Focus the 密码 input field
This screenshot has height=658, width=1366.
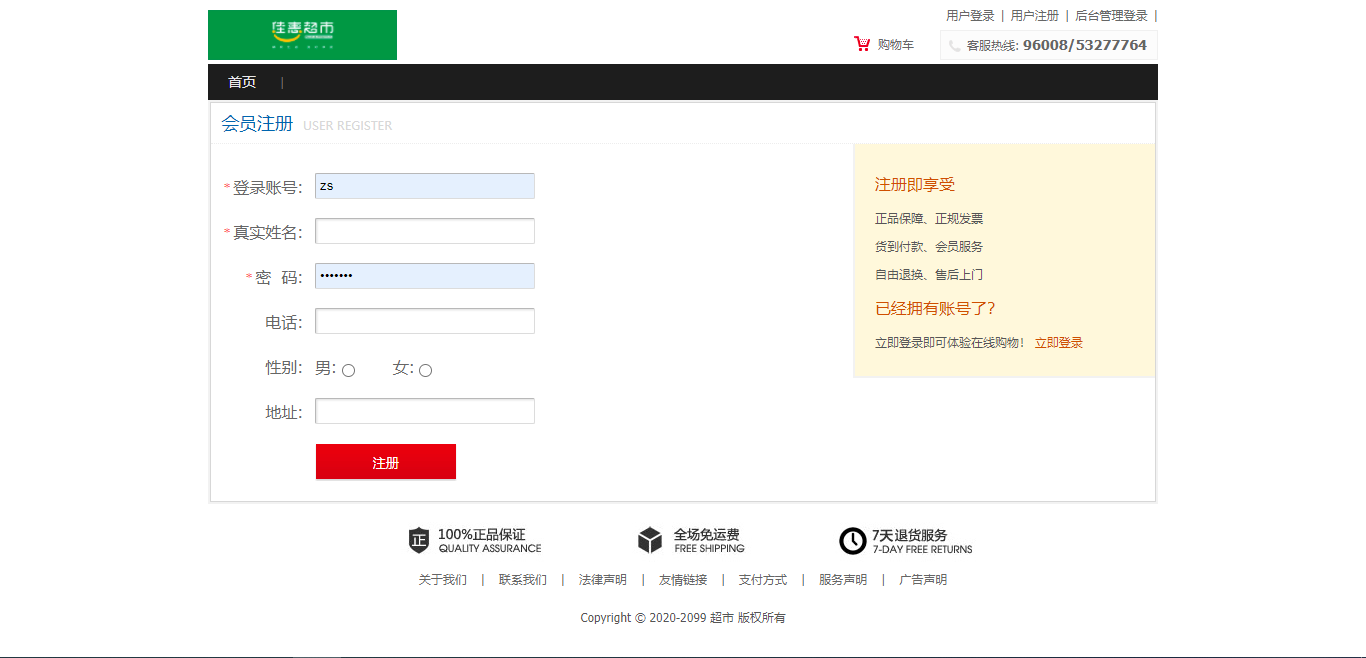click(x=425, y=276)
